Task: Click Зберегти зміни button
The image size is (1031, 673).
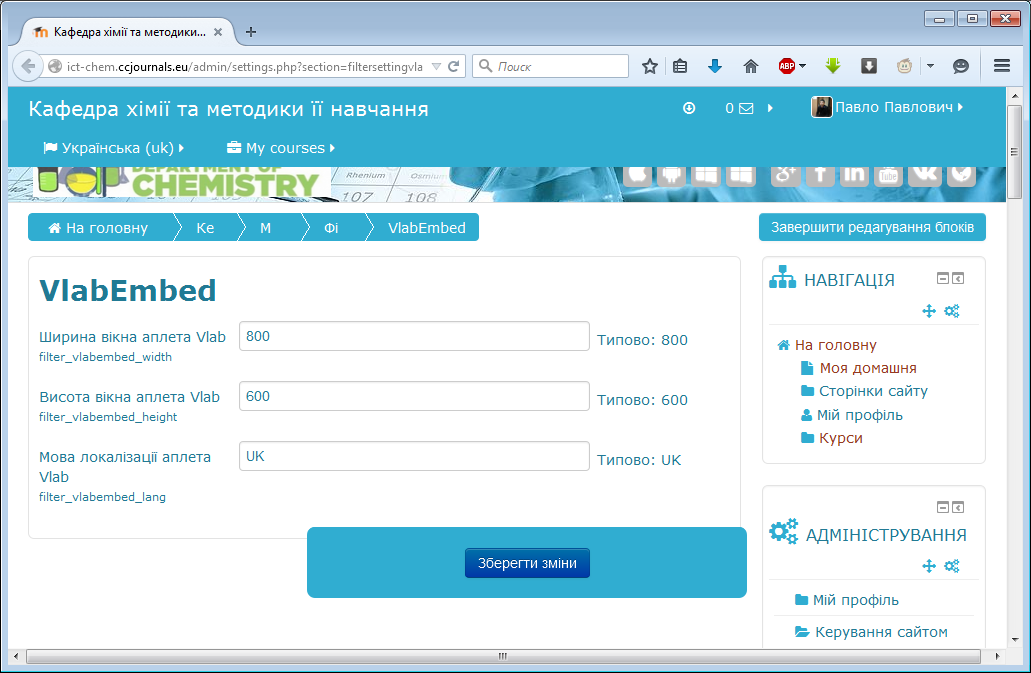Action: (x=527, y=563)
